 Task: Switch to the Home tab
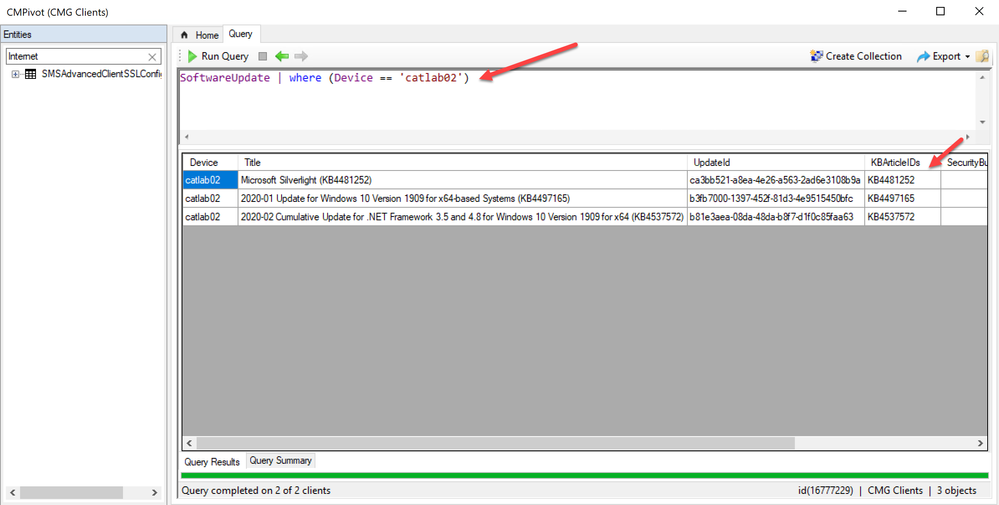click(200, 35)
